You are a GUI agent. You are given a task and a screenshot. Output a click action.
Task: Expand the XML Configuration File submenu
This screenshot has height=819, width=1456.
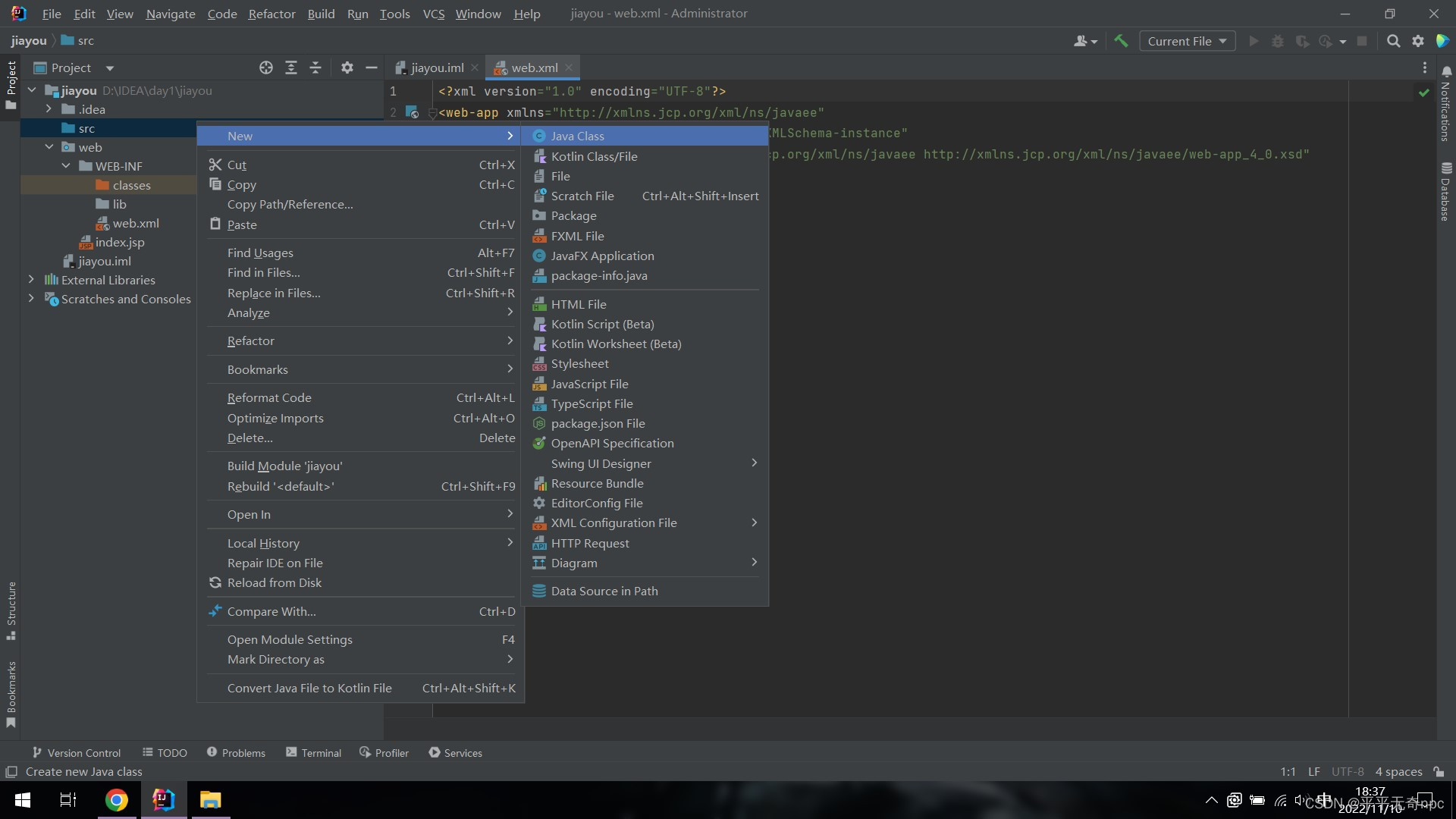(x=645, y=522)
